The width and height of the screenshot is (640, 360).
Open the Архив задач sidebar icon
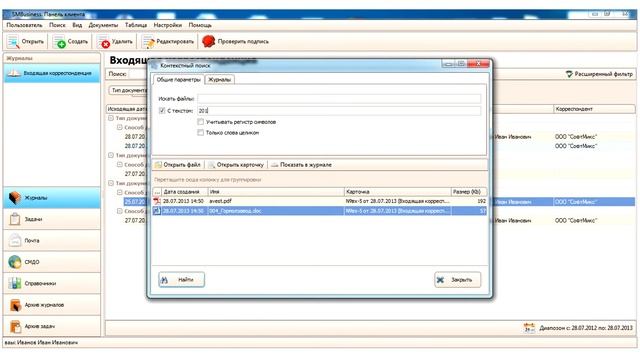[x=15, y=326]
